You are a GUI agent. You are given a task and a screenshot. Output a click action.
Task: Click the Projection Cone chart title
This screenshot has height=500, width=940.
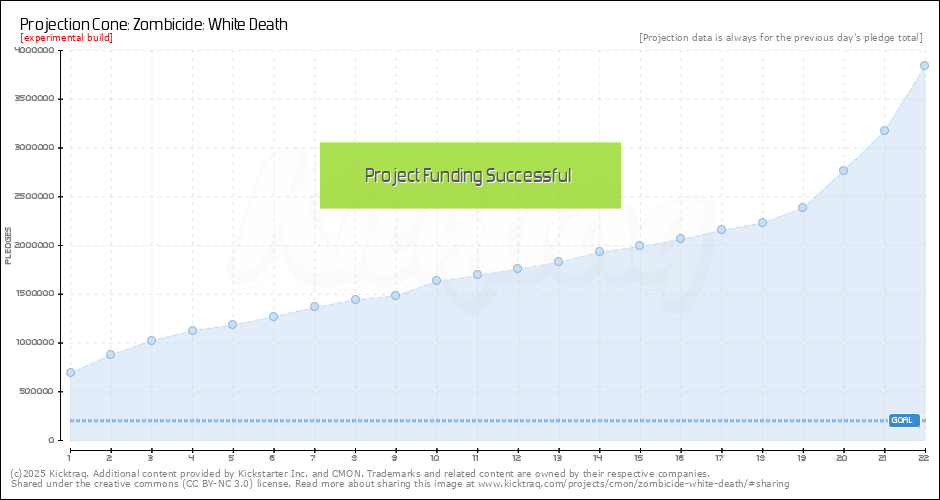tap(154, 23)
